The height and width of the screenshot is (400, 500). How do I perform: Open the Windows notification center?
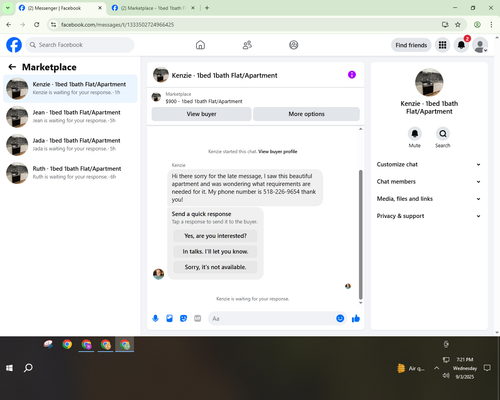click(x=487, y=368)
